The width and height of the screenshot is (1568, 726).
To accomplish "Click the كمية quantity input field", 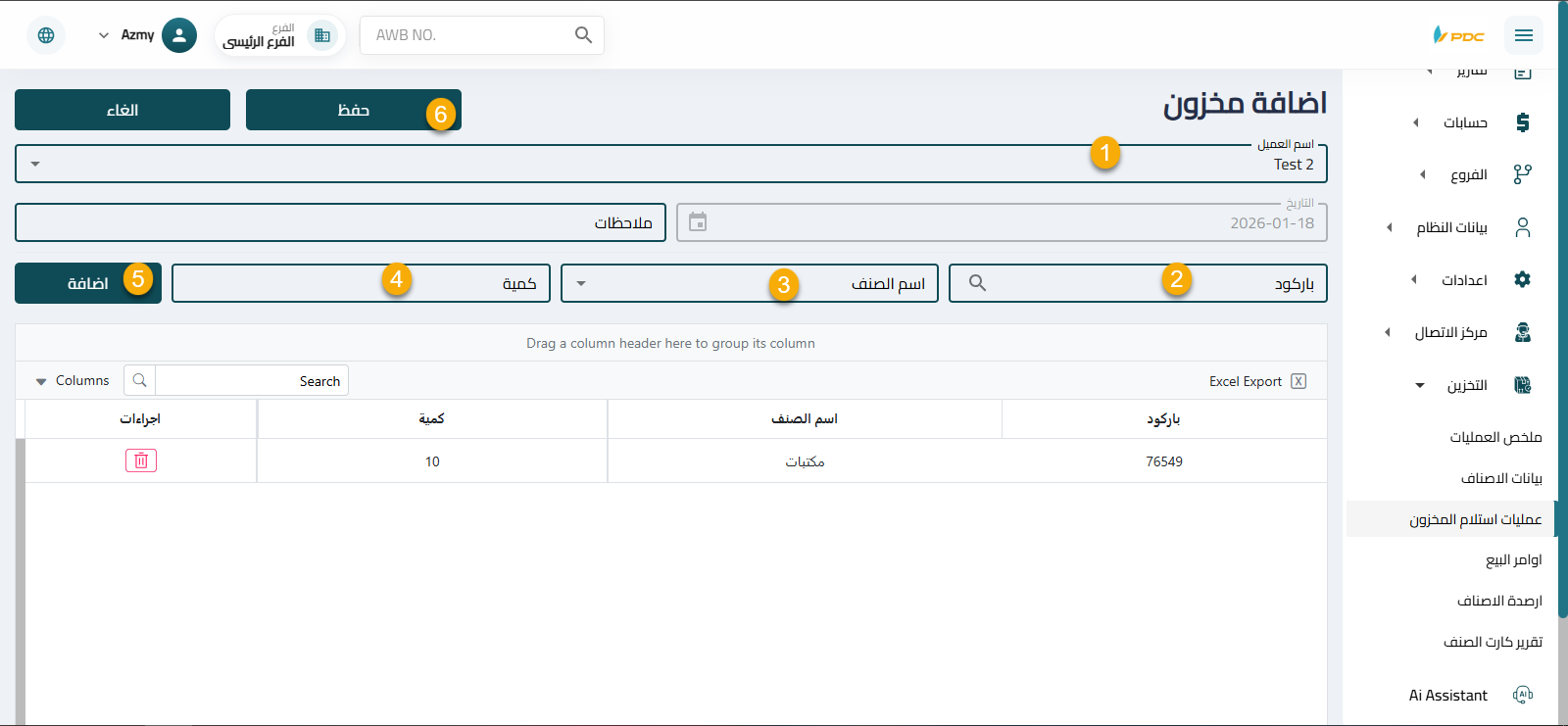I will tap(361, 283).
